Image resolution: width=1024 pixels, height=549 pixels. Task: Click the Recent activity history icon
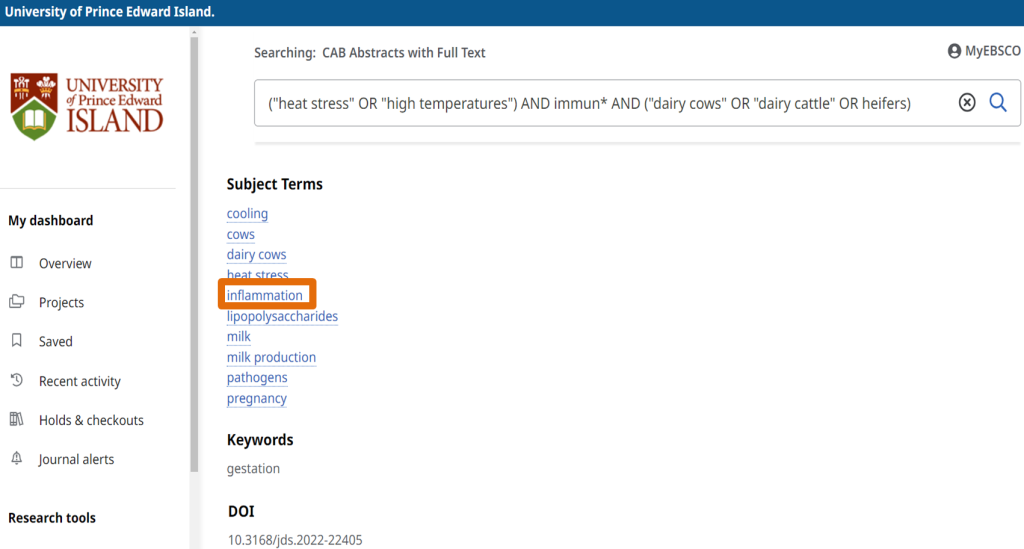click(17, 381)
